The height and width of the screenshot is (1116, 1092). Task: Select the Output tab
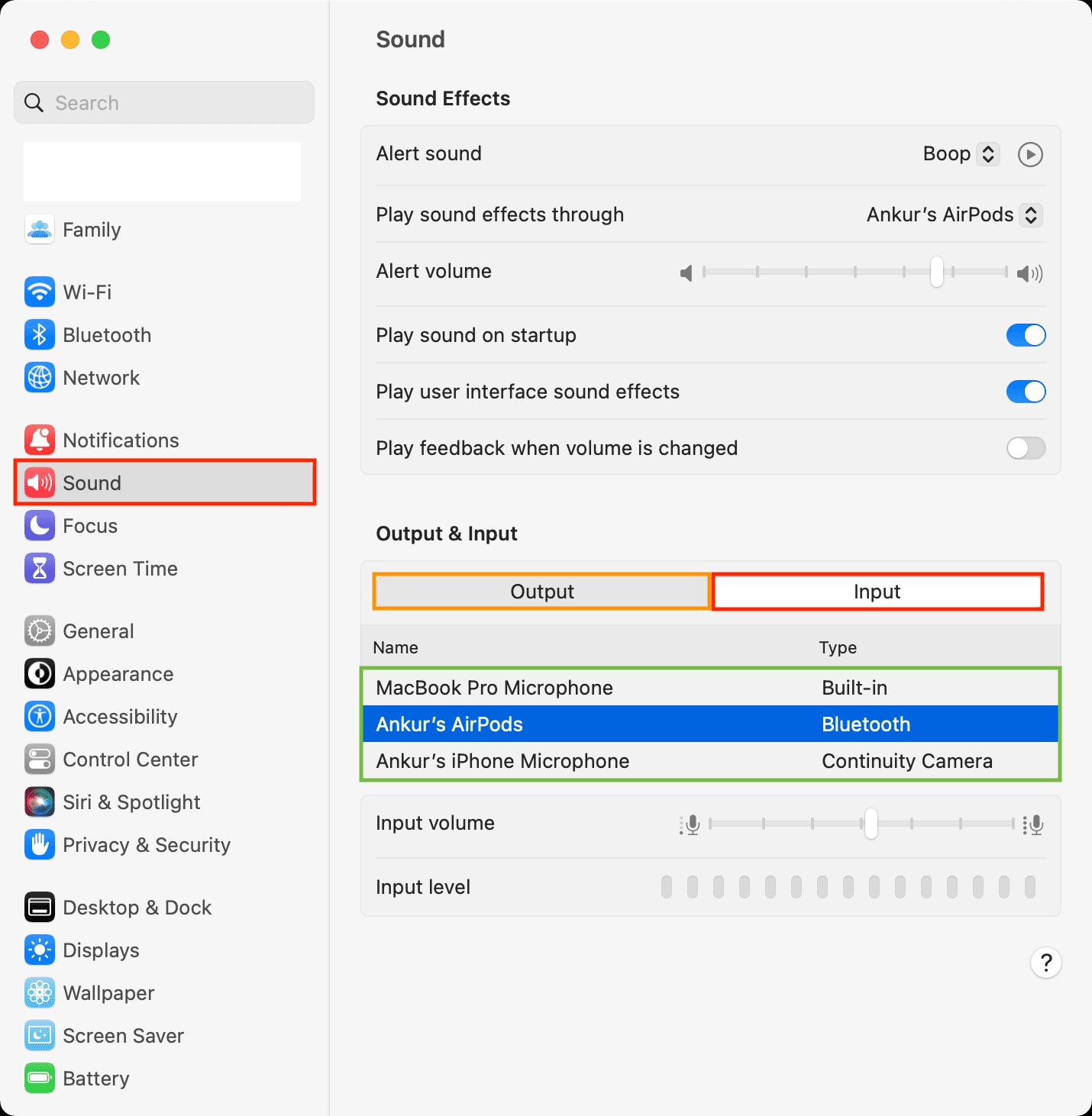pyautogui.click(x=541, y=591)
